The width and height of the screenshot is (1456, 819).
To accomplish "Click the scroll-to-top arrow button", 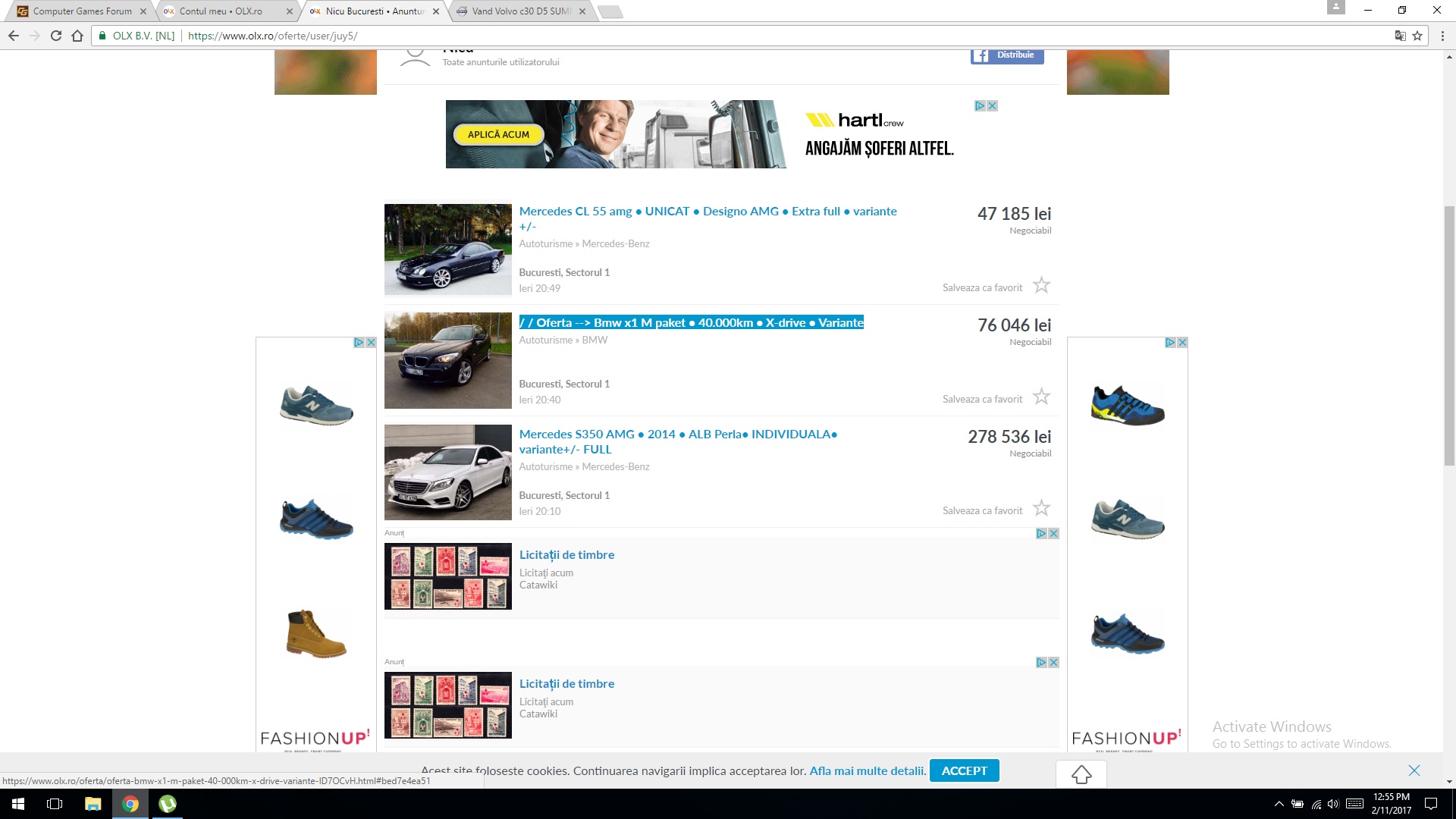I will (x=1081, y=774).
